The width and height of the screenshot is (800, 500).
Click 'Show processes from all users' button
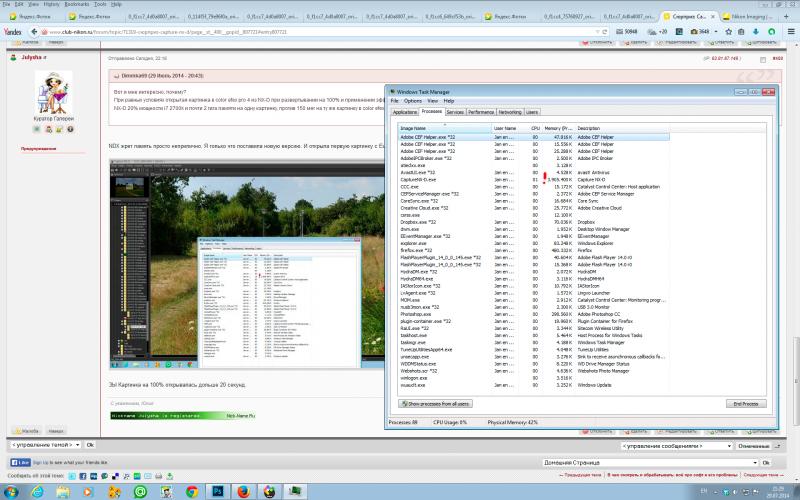435,404
